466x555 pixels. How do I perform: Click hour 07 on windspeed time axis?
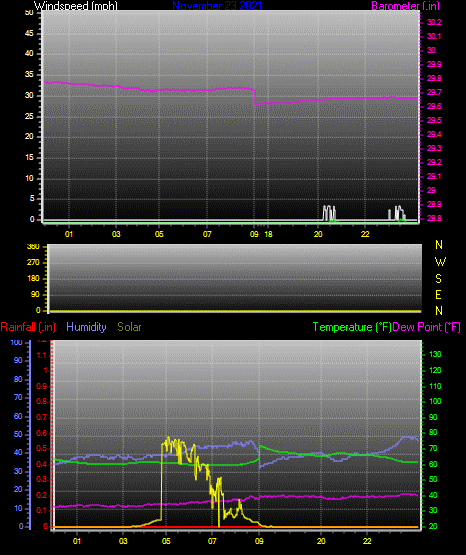[207, 234]
